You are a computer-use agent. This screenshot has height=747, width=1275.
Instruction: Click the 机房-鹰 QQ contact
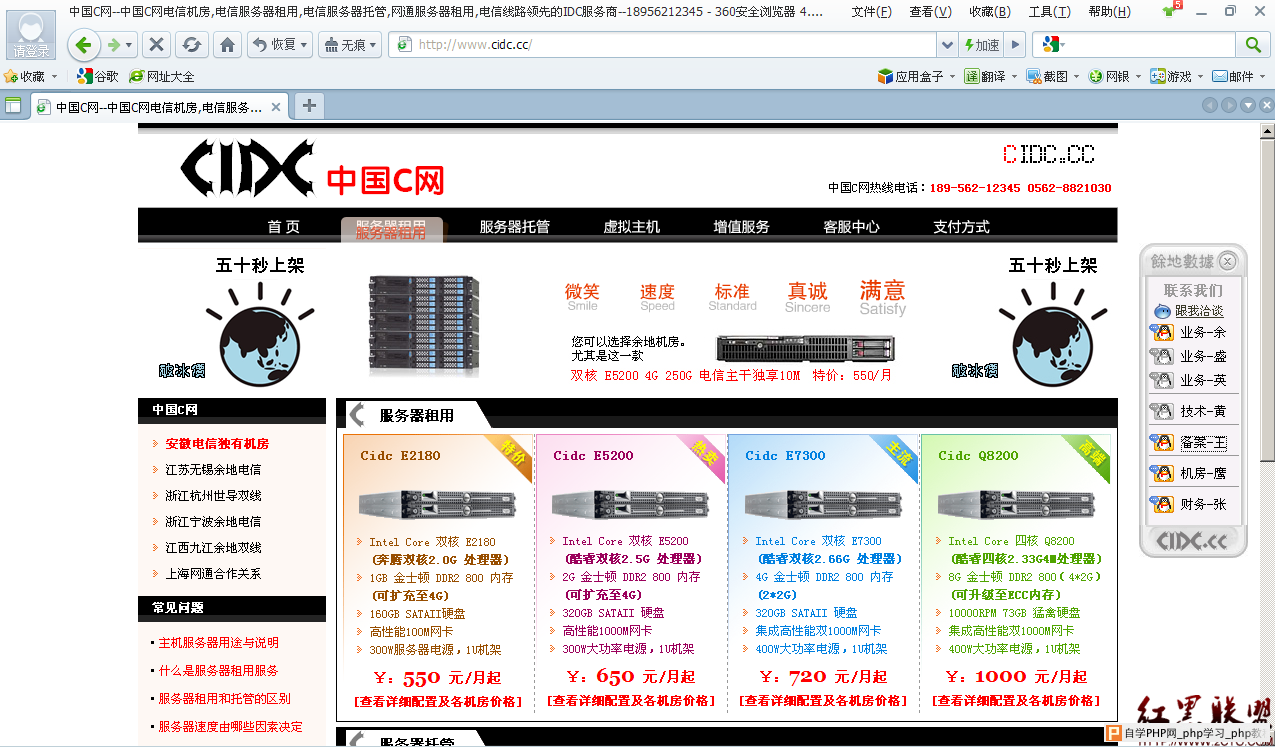coord(1189,473)
